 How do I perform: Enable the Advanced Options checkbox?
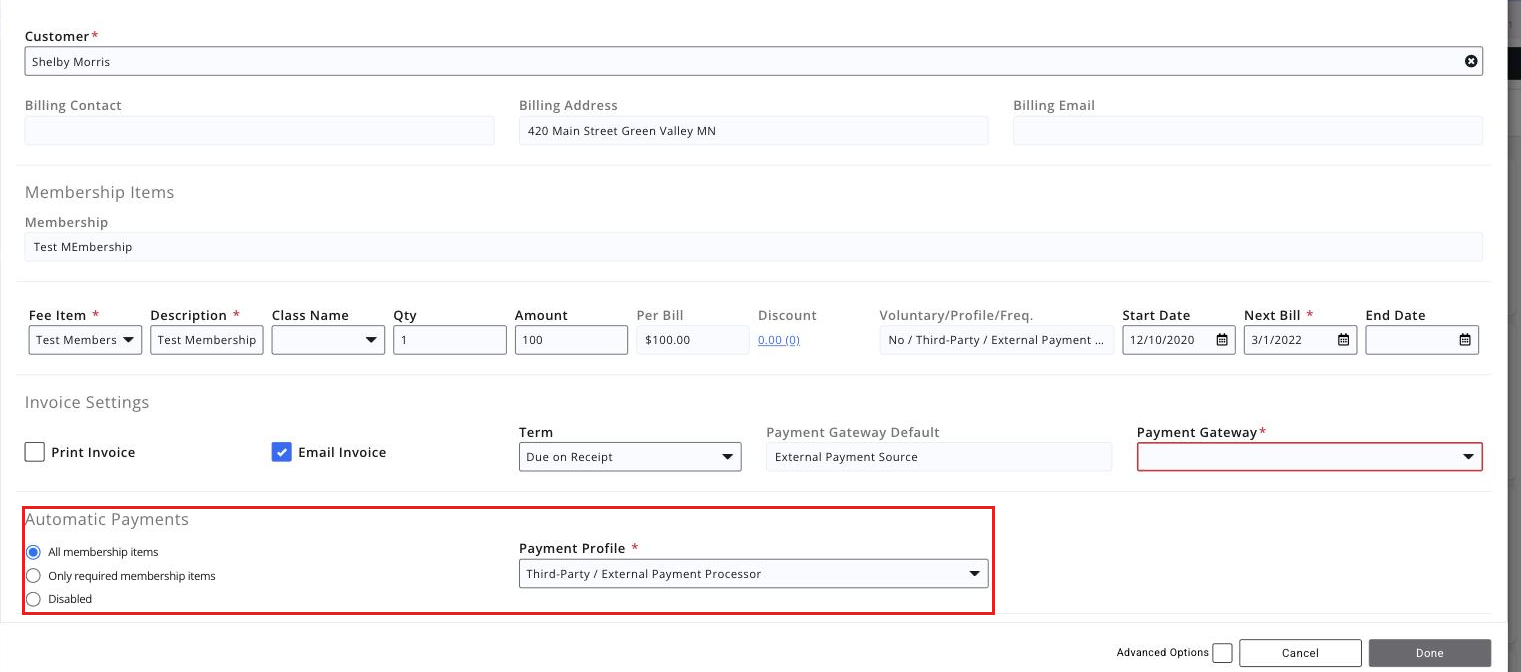point(1222,653)
